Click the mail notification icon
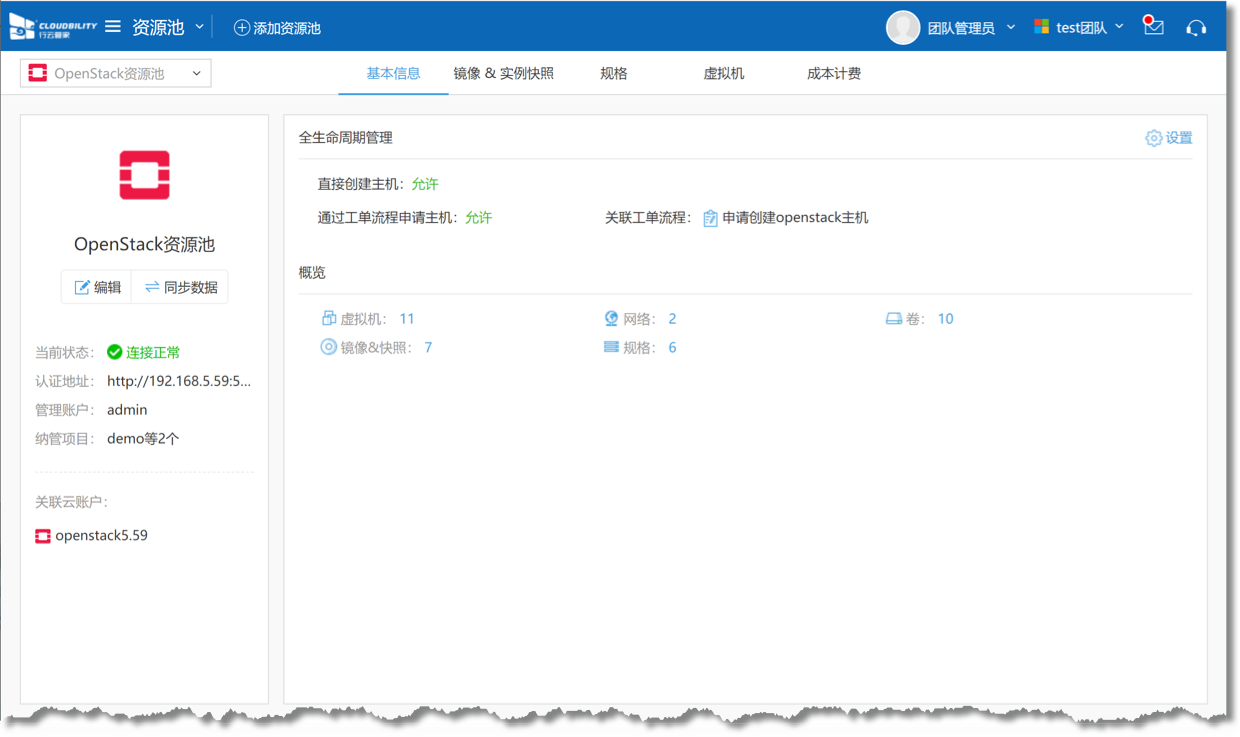This screenshot has height=737, width=1240. coord(1153,27)
